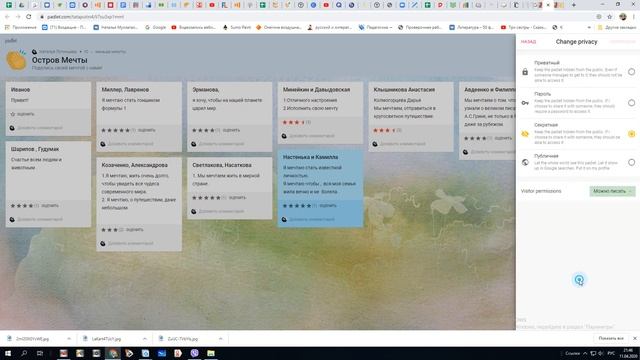Click Показать все downloads button

pyautogui.click(x=611, y=338)
